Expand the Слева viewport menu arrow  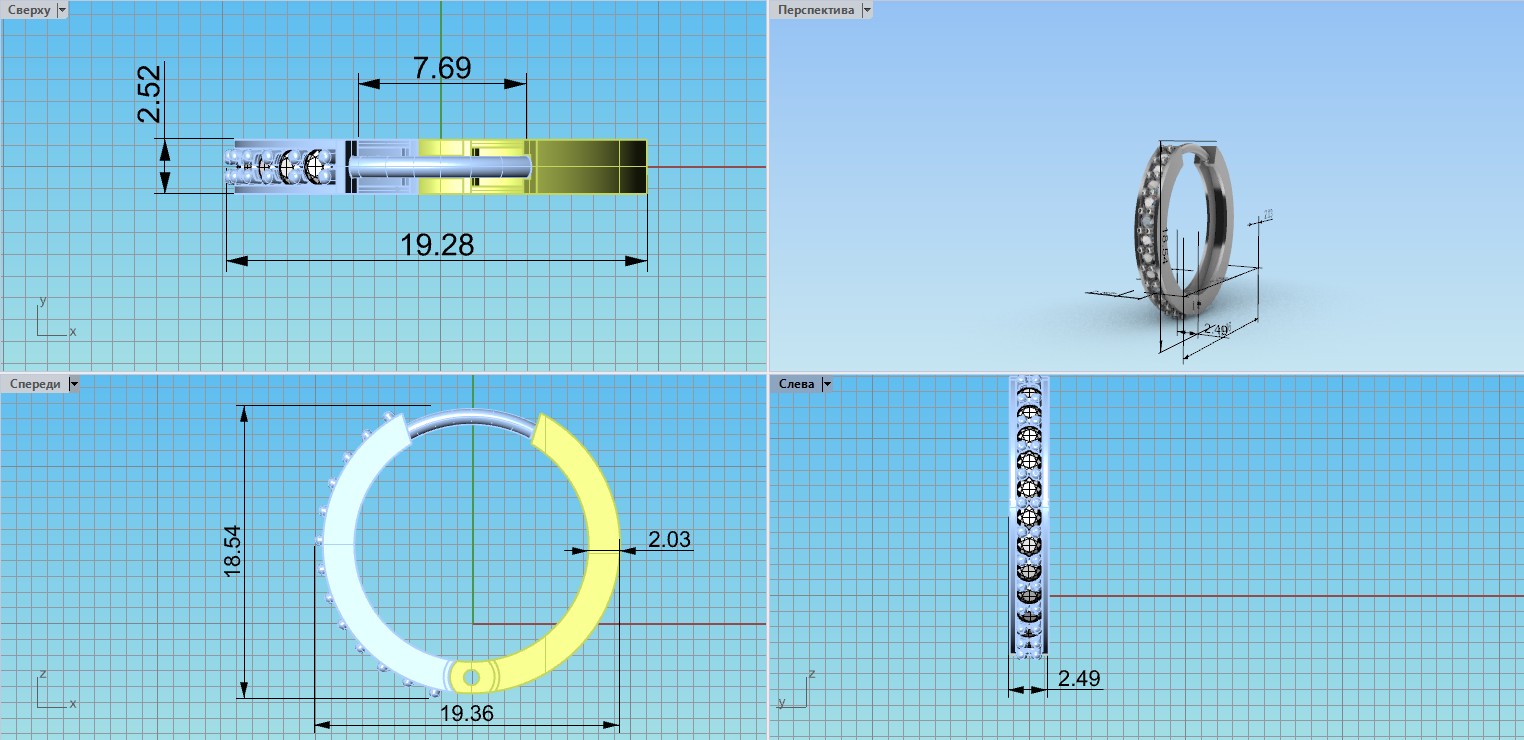click(826, 384)
